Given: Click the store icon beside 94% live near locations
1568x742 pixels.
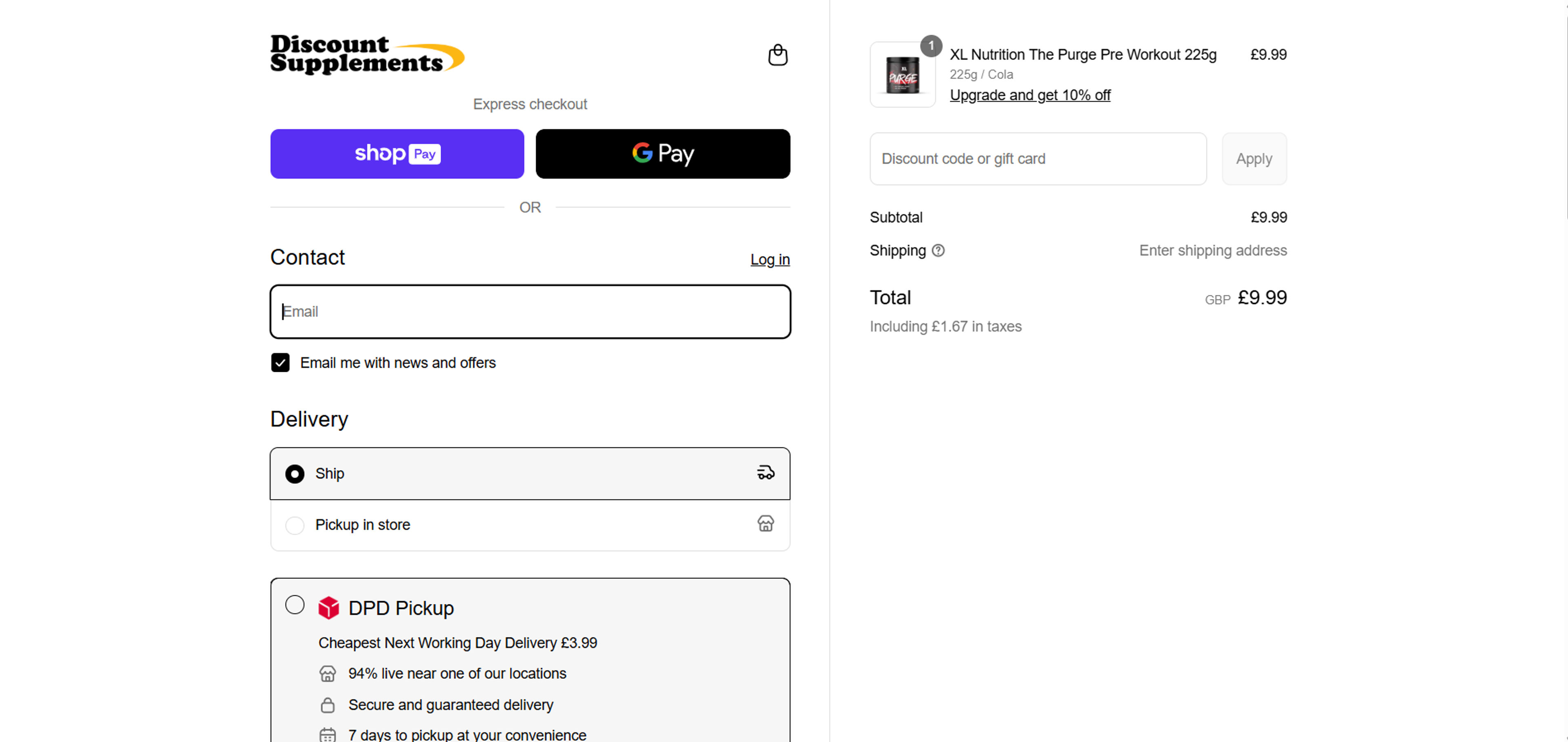Looking at the screenshot, I should click(x=327, y=673).
